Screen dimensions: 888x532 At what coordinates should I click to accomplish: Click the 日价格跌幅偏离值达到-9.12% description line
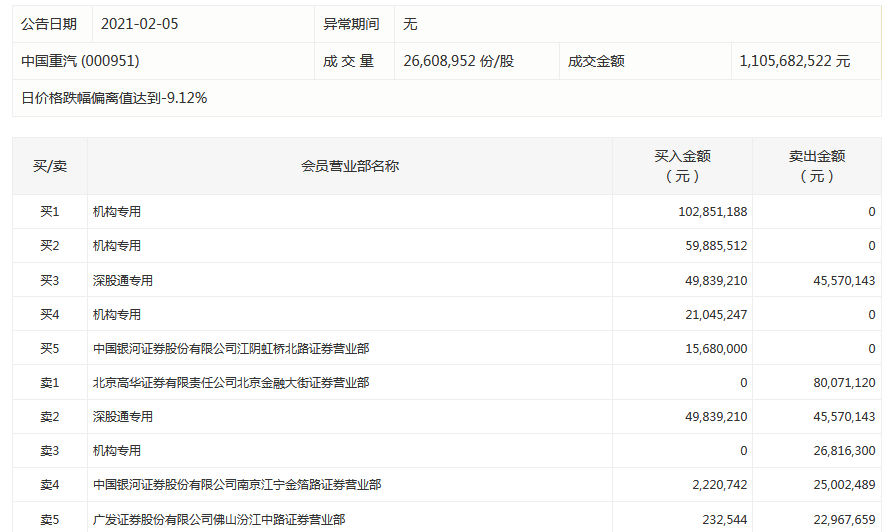(114, 98)
